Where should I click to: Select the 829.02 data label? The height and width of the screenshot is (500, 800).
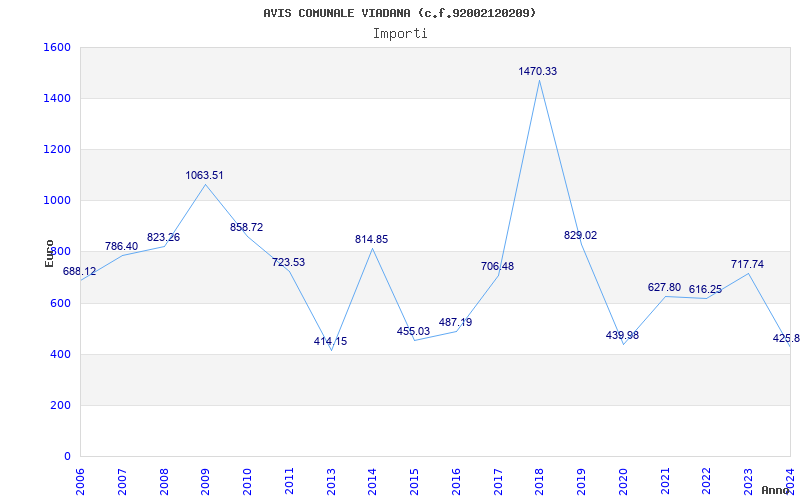(x=580, y=235)
